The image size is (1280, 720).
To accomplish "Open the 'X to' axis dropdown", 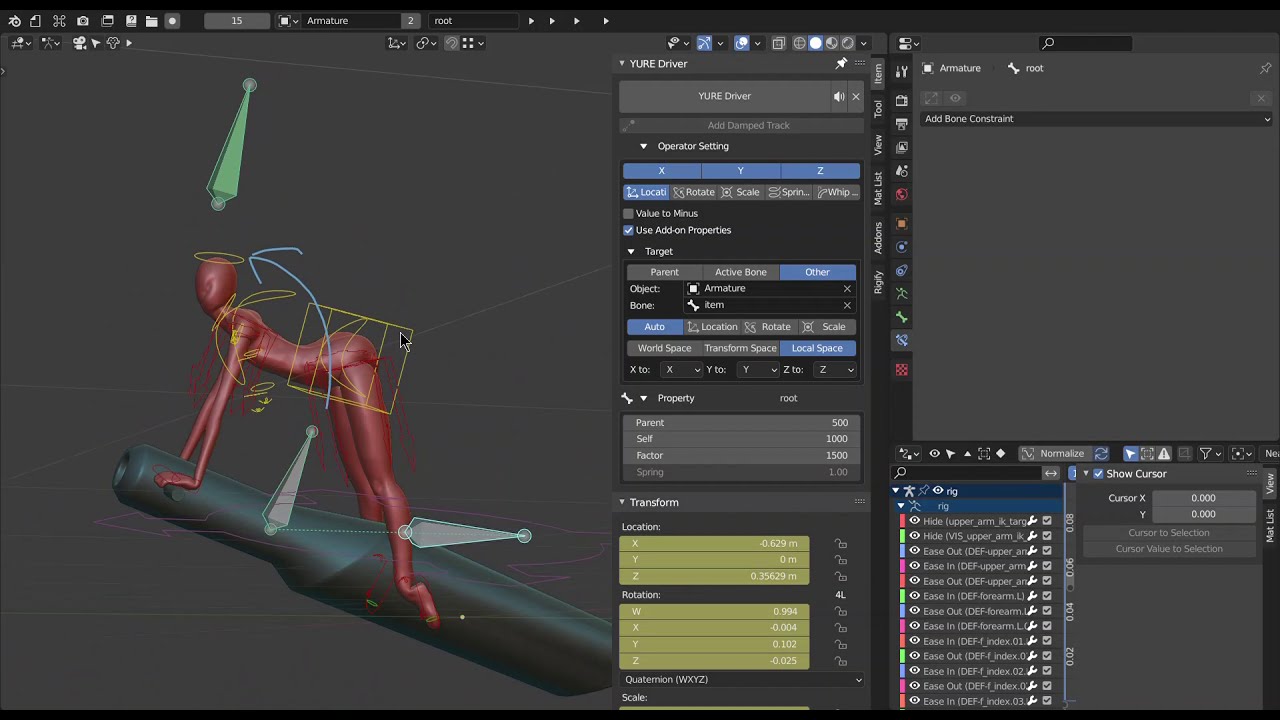I will pyautogui.click(x=682, y=370).
